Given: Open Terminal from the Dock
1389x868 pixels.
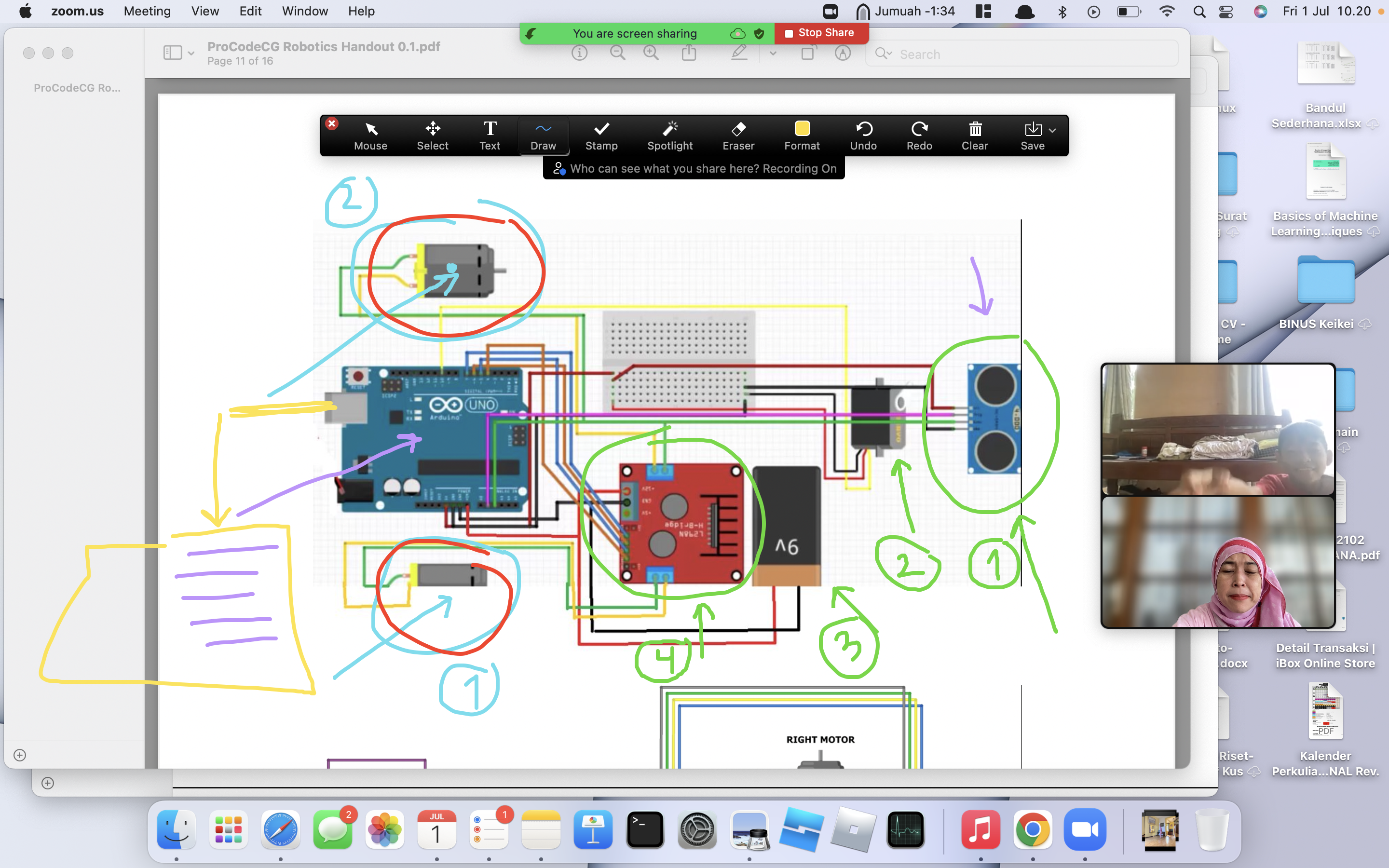Looking at the screenshot, I should 645,829.
